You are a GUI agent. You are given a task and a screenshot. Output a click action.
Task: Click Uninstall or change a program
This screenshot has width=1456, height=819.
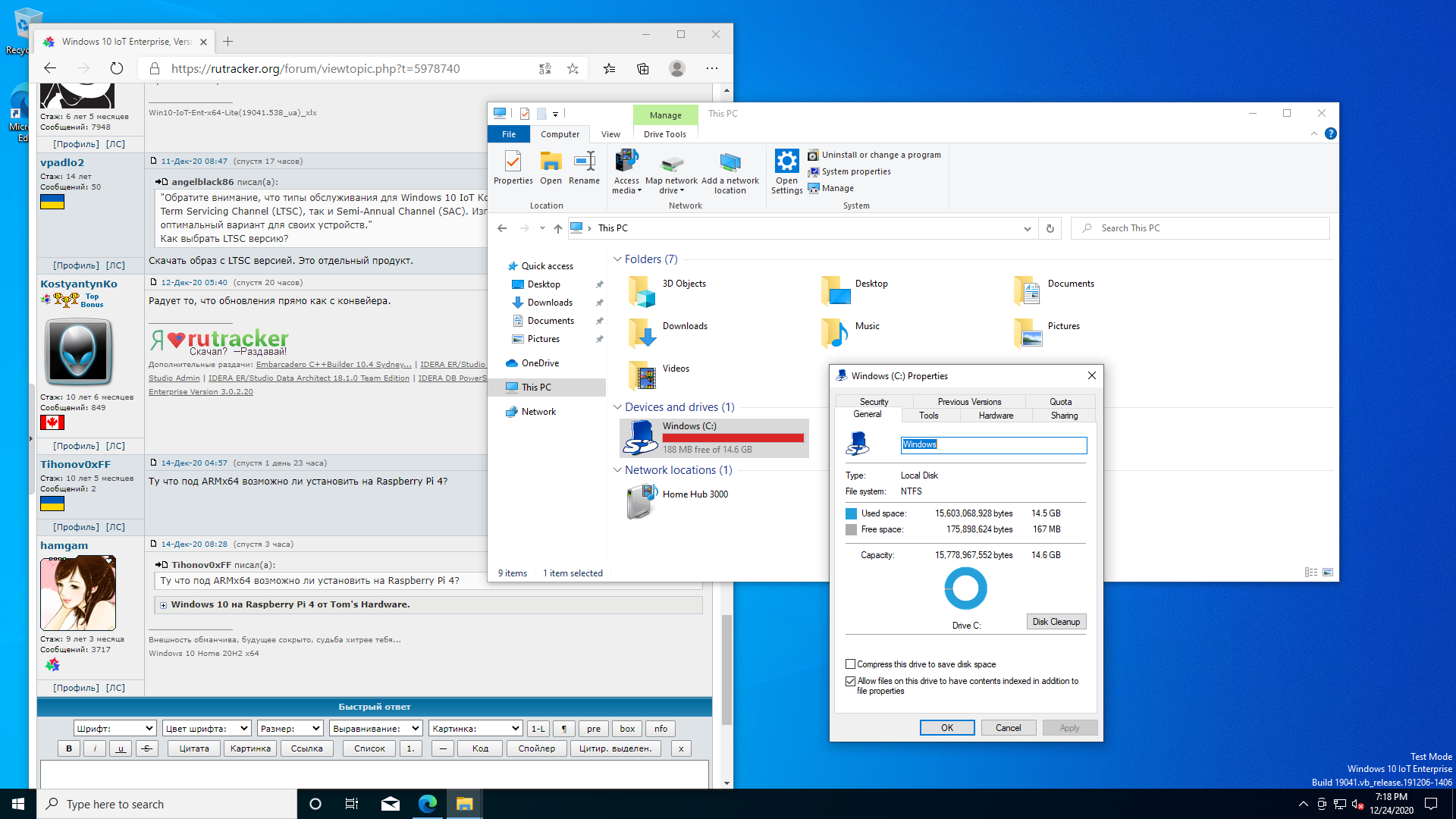[x=874, y=155]
